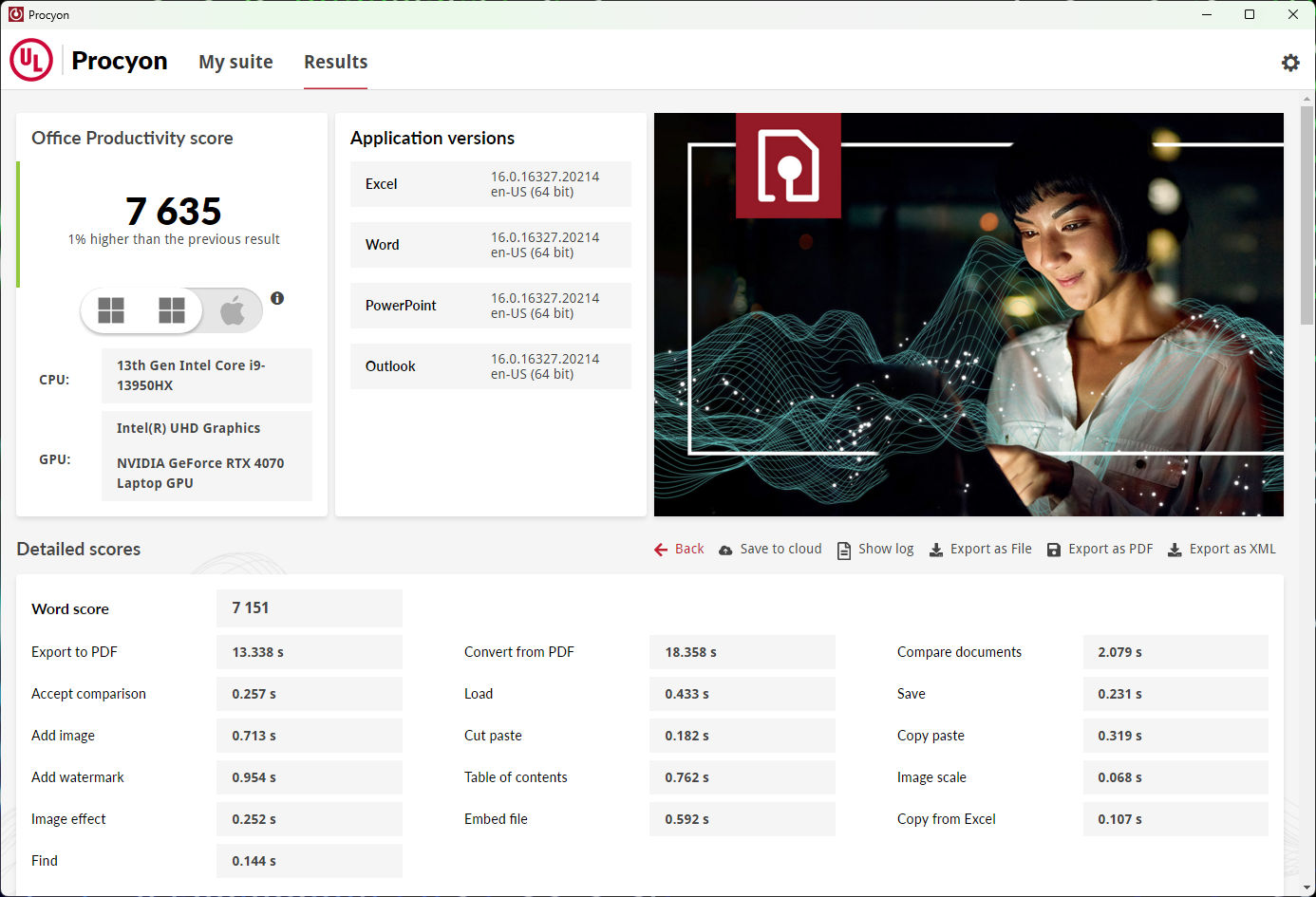Click the "Add watermark" label
Viewport: 1316px width, 897px height.
[78, 777]
